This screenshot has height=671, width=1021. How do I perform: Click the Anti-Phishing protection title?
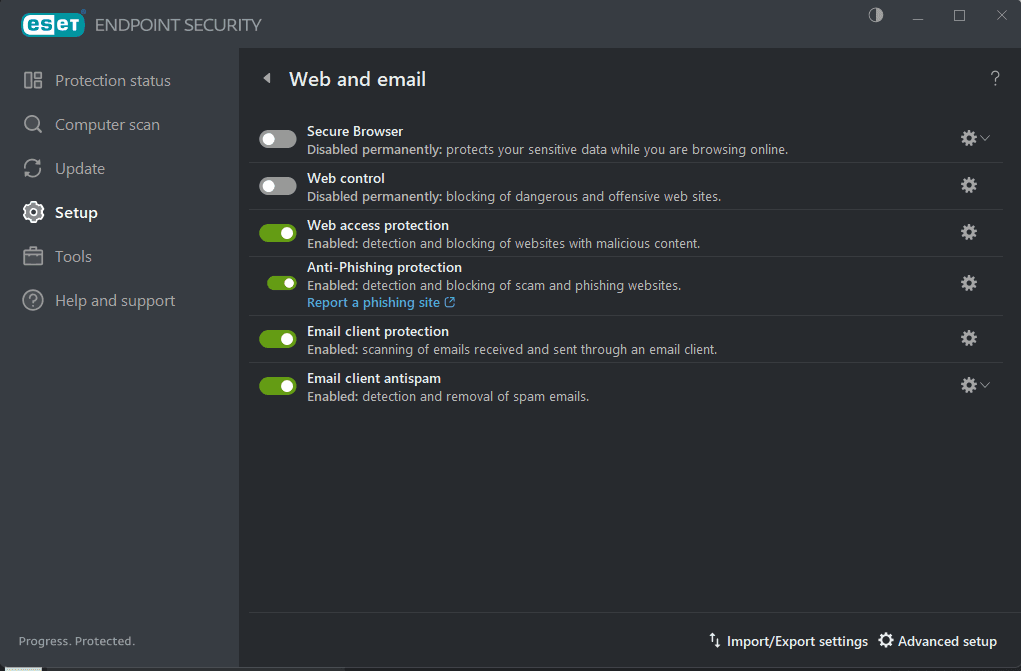[x=384, y=267]
